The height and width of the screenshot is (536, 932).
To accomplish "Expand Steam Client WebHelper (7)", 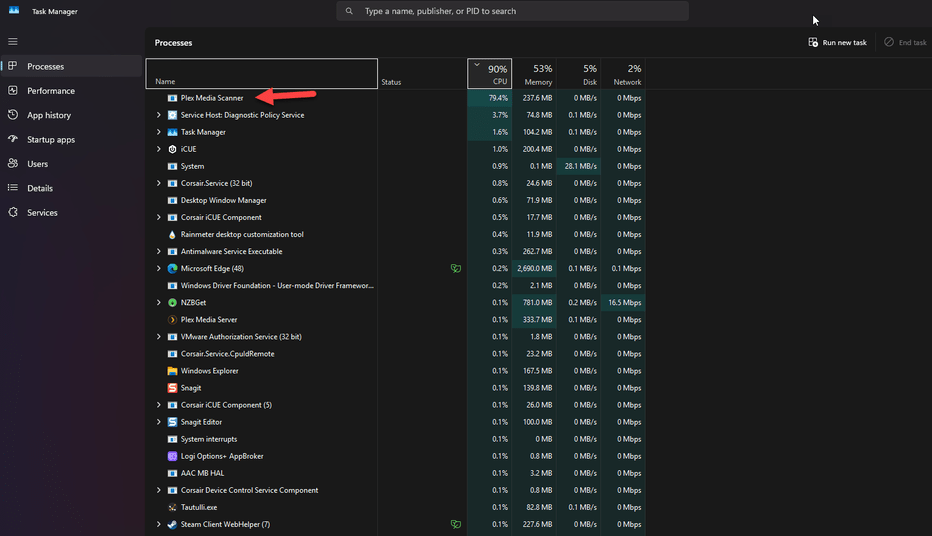I will pyautogui.click(x=159, y=525).
